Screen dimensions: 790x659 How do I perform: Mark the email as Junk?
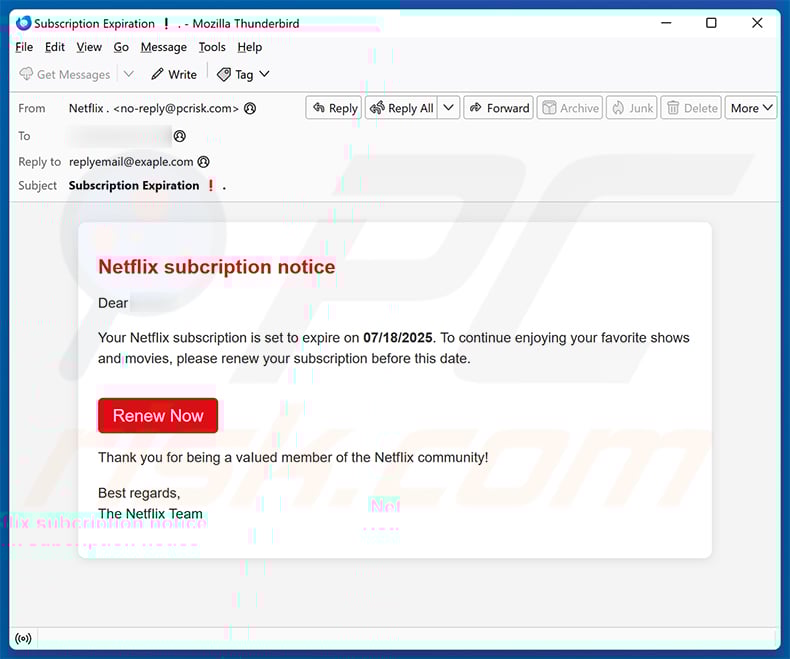pyautogui.click(x=632, y=108)
